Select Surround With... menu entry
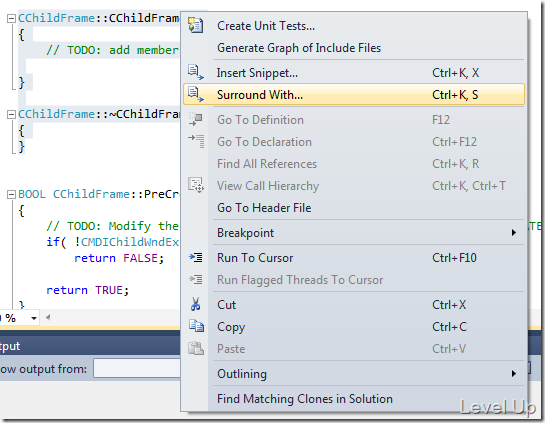This screenshot has width=545, height=423. pyautogui.click(x=354, y=95)
